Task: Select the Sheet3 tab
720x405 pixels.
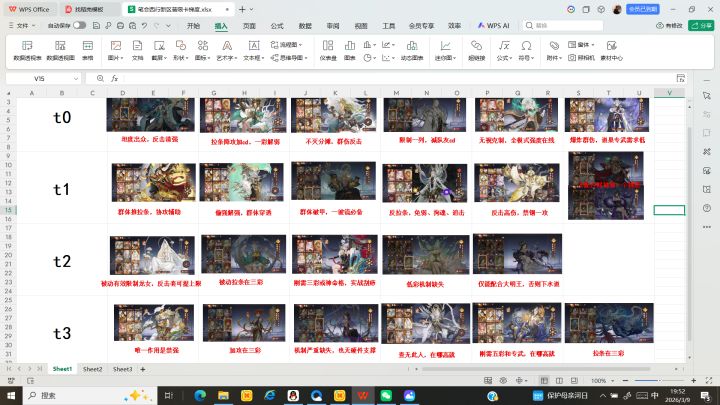Action: 122,369
